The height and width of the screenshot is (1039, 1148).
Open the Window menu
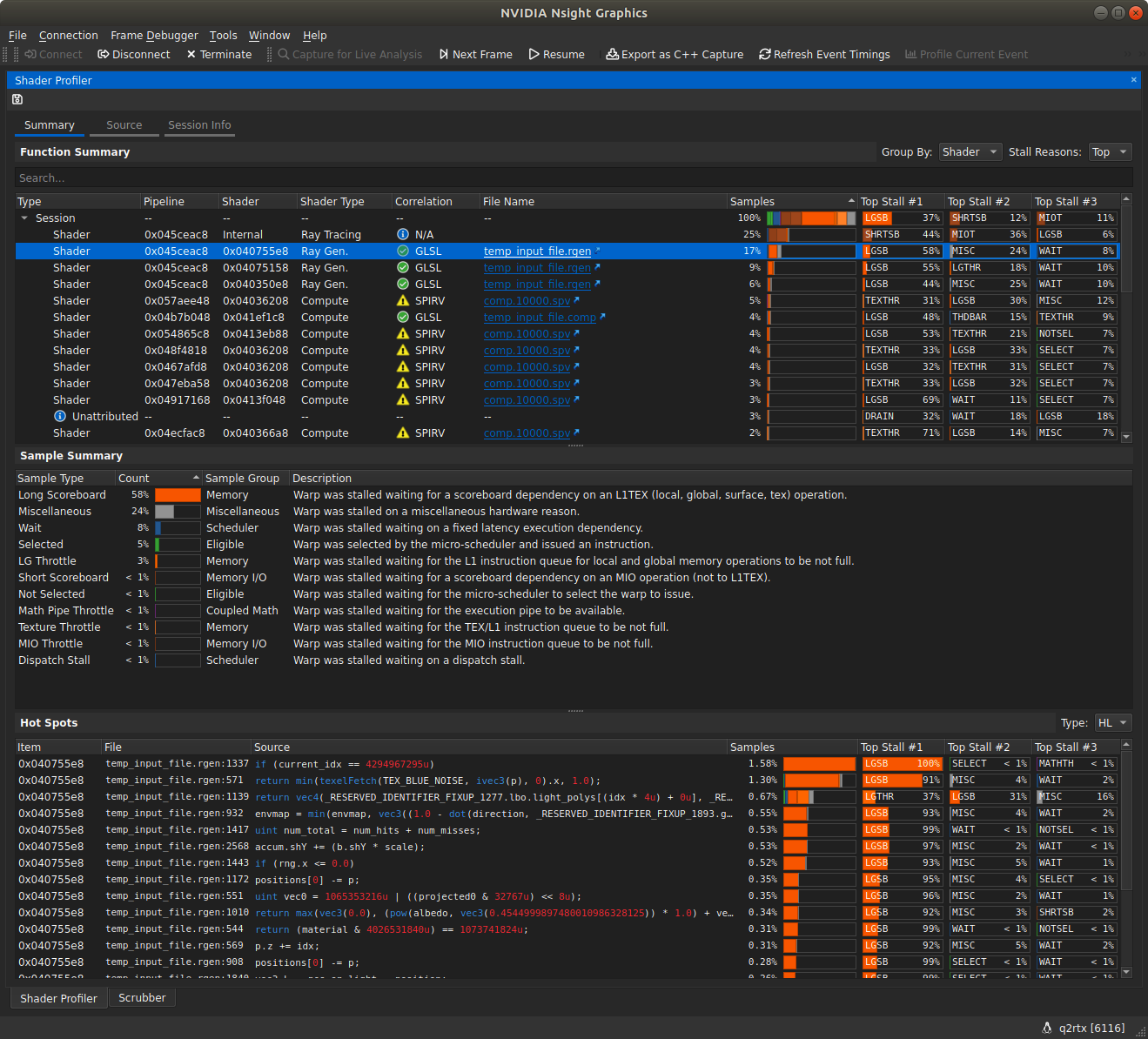[269, 35]
